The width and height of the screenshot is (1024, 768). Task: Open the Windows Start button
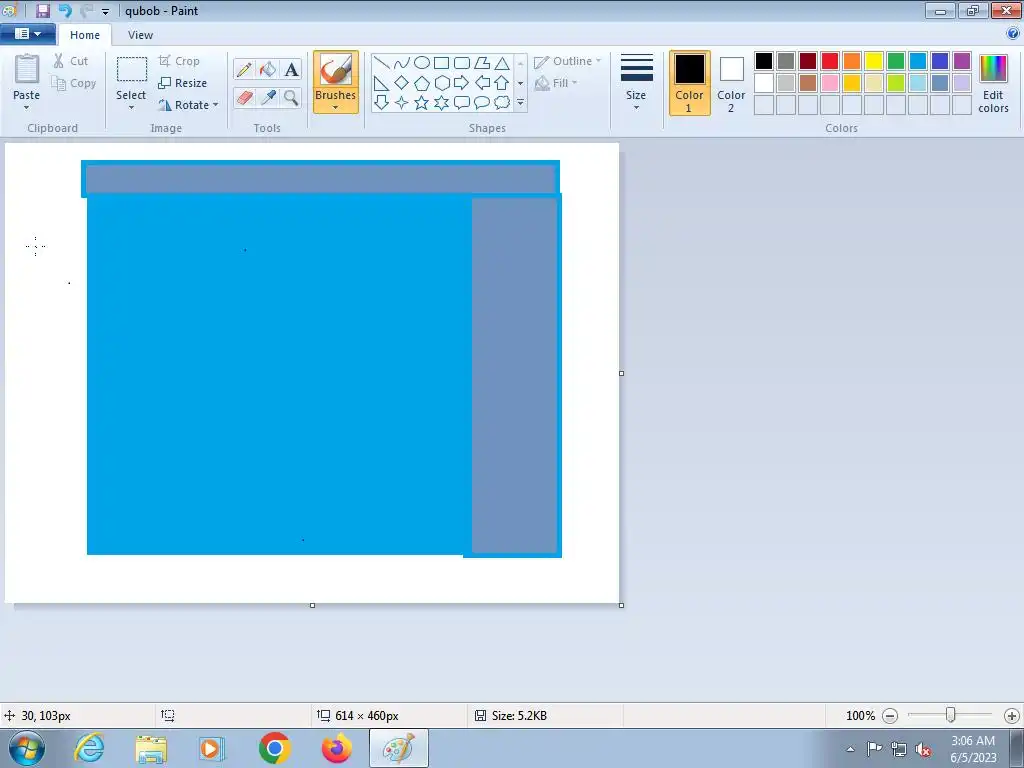(x=27, y=748)
